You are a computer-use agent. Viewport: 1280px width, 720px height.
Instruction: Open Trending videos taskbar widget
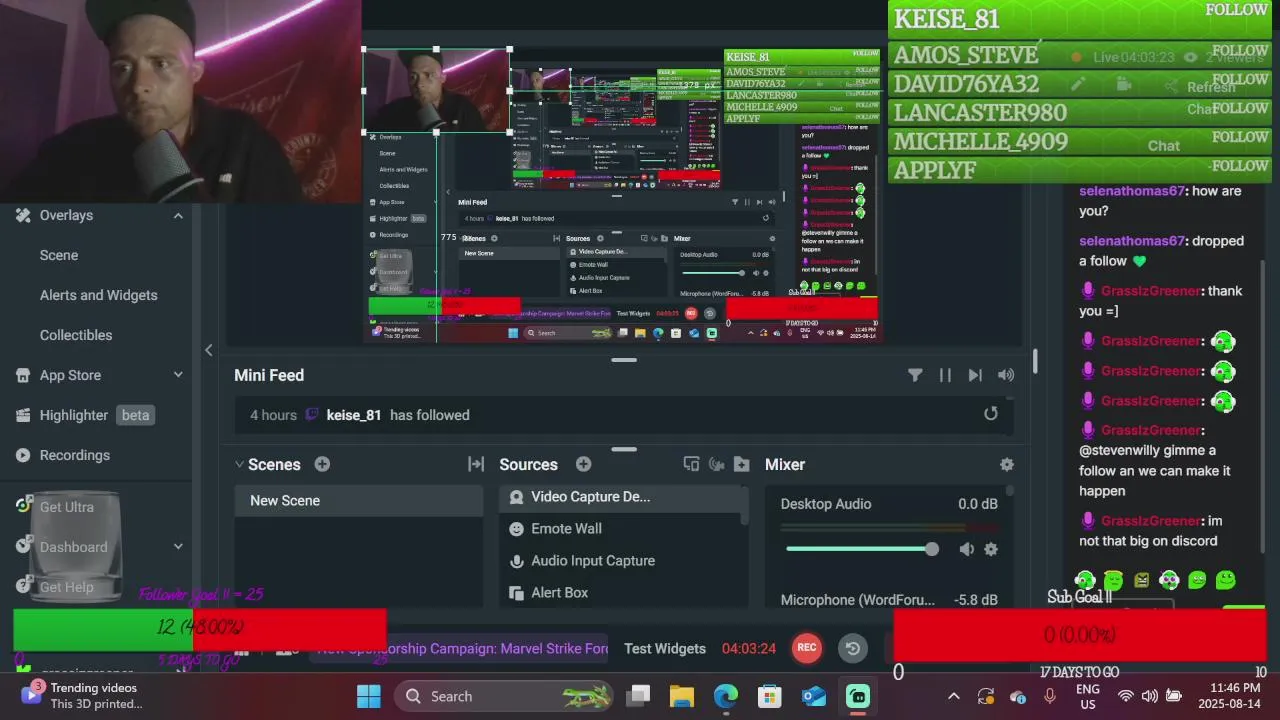[82, 695]
